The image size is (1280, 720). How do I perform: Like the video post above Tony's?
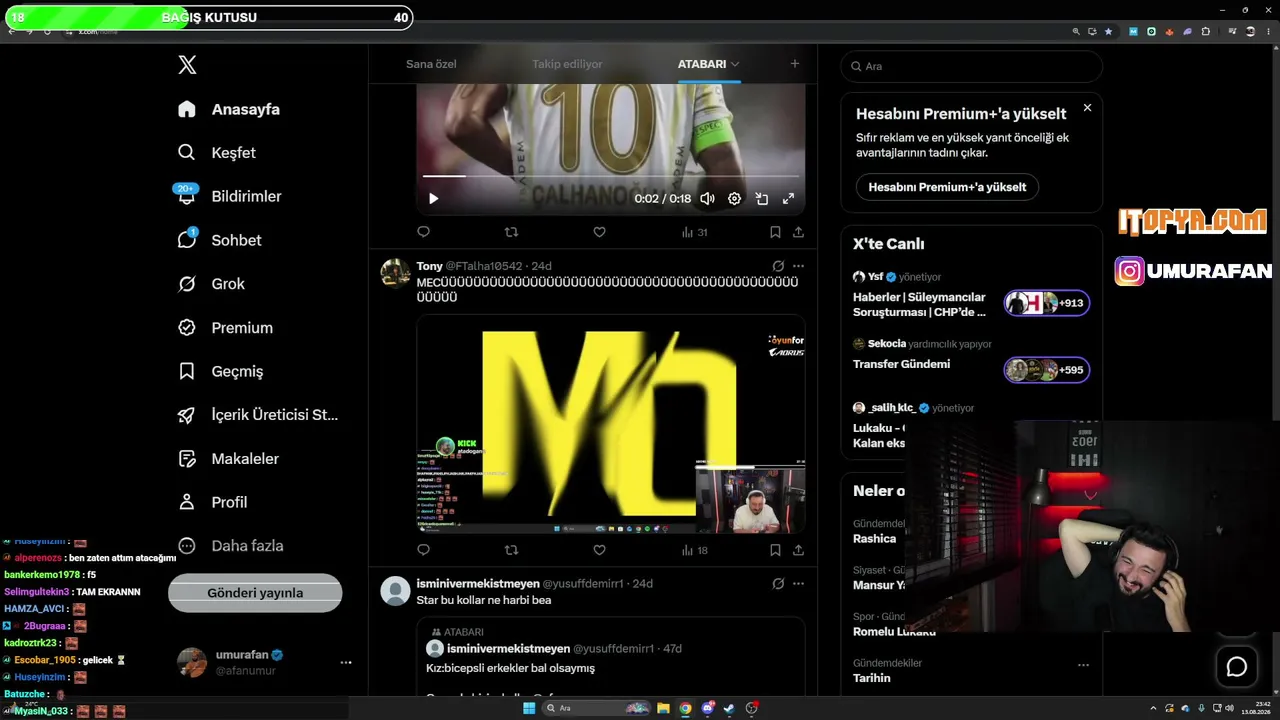[x=599, y=232]
